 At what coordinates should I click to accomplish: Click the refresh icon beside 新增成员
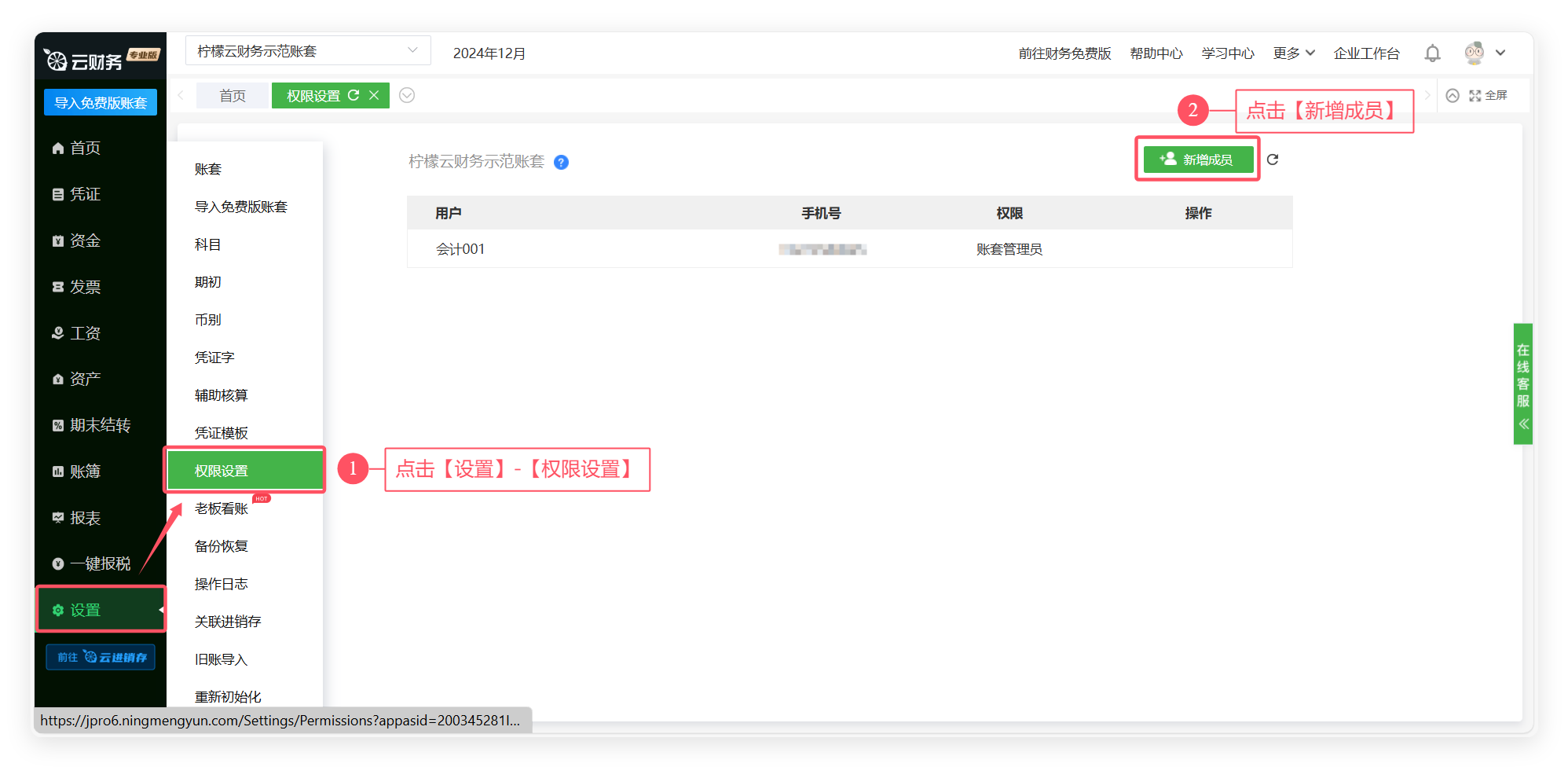(x=1273, y=160)
